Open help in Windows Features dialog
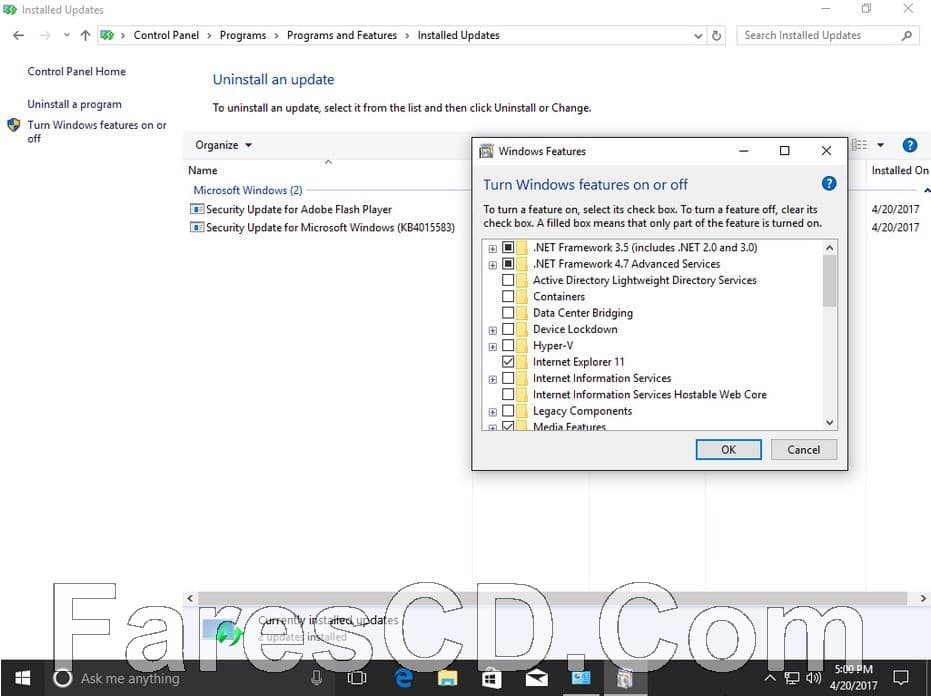The image size is (931, 696). [829, 184]
